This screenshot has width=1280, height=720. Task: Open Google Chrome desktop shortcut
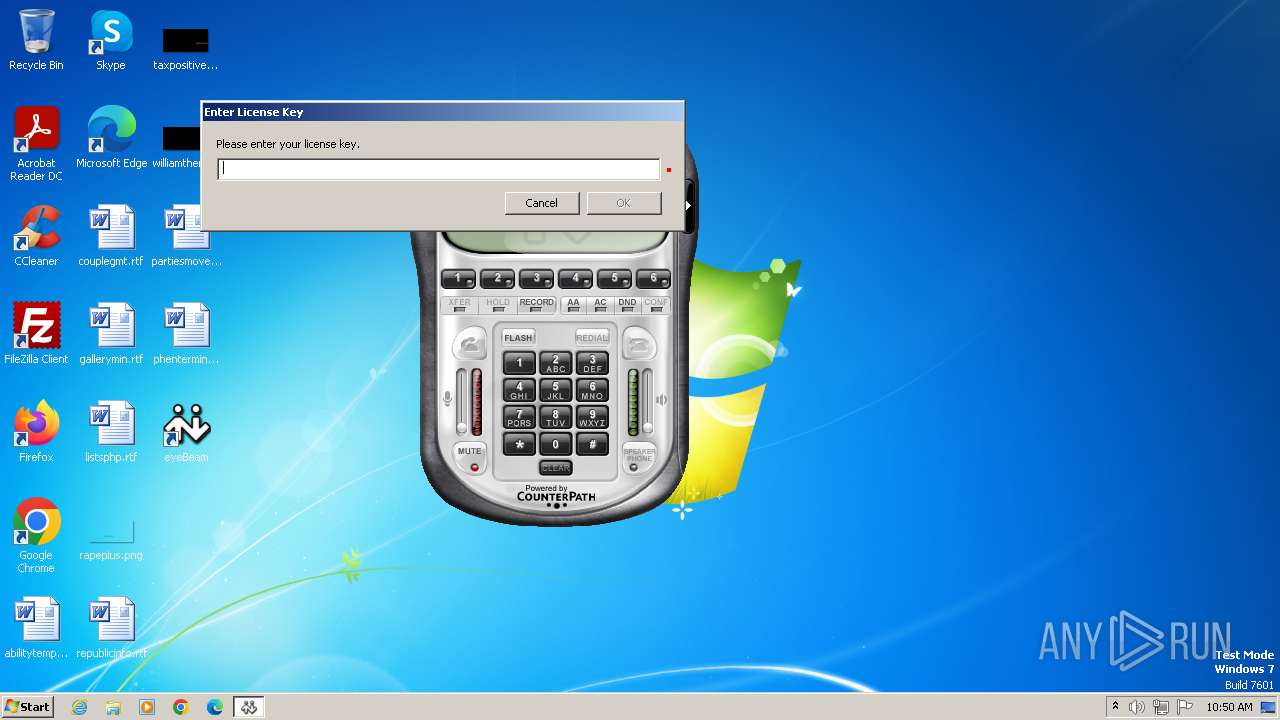[36, 536]
